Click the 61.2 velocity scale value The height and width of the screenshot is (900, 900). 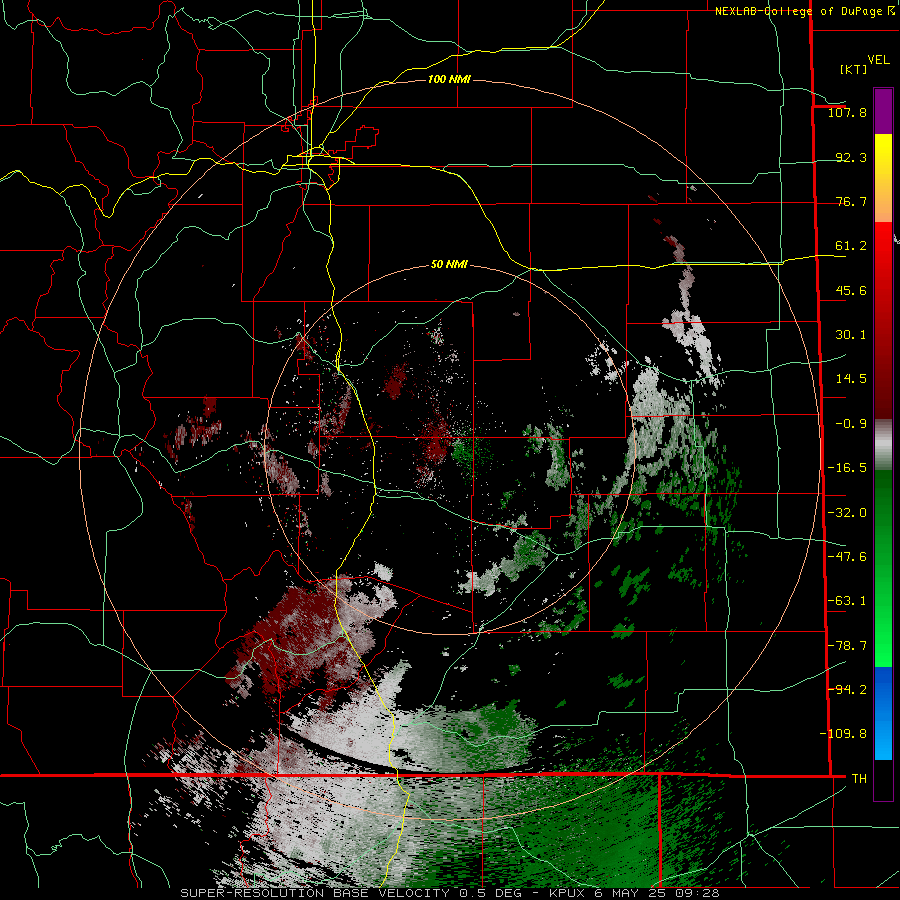point(851,246)
